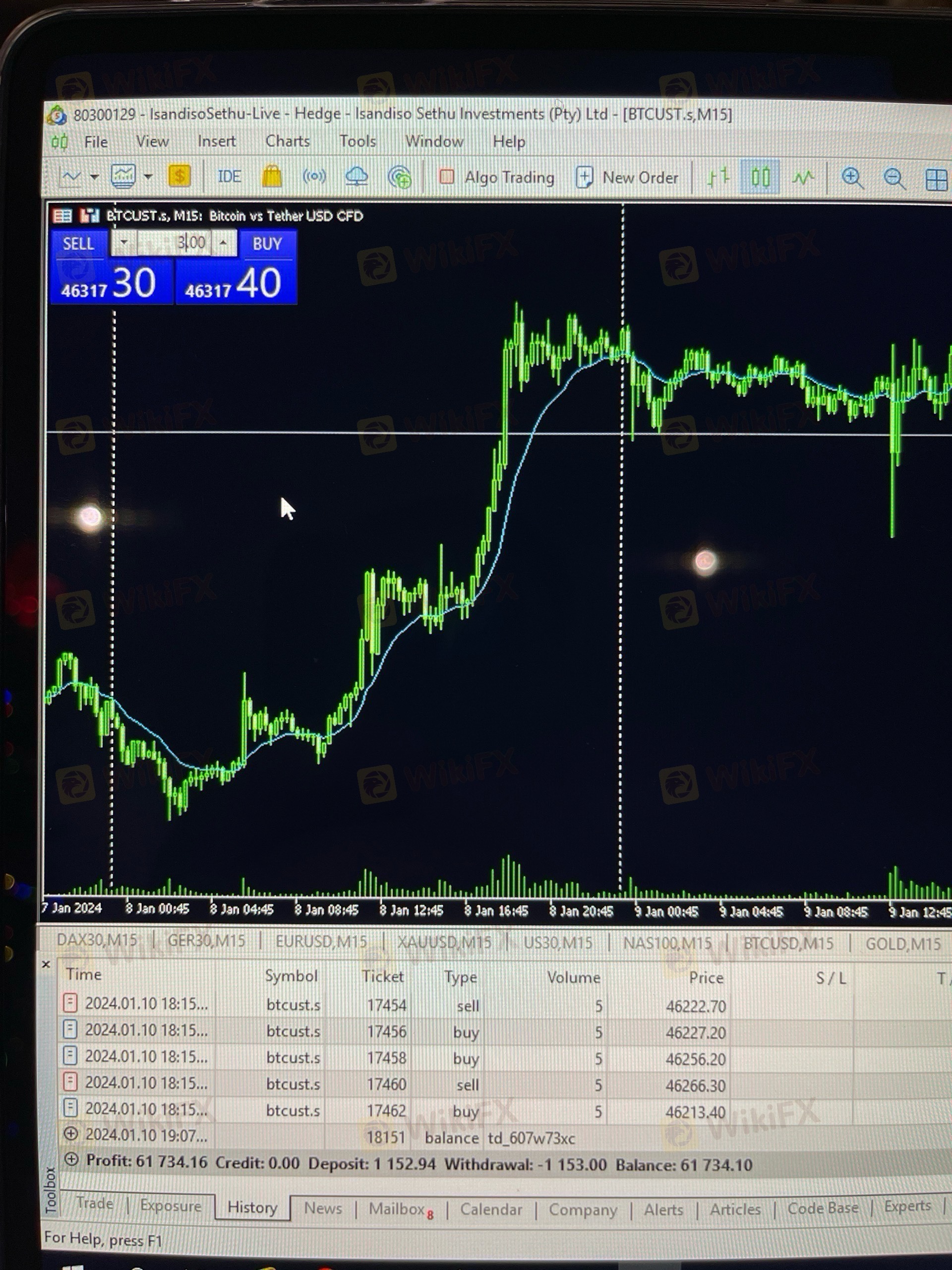Expand the indicators dropdown arrow
952x1270 pixels.
(x=148, y=177)
